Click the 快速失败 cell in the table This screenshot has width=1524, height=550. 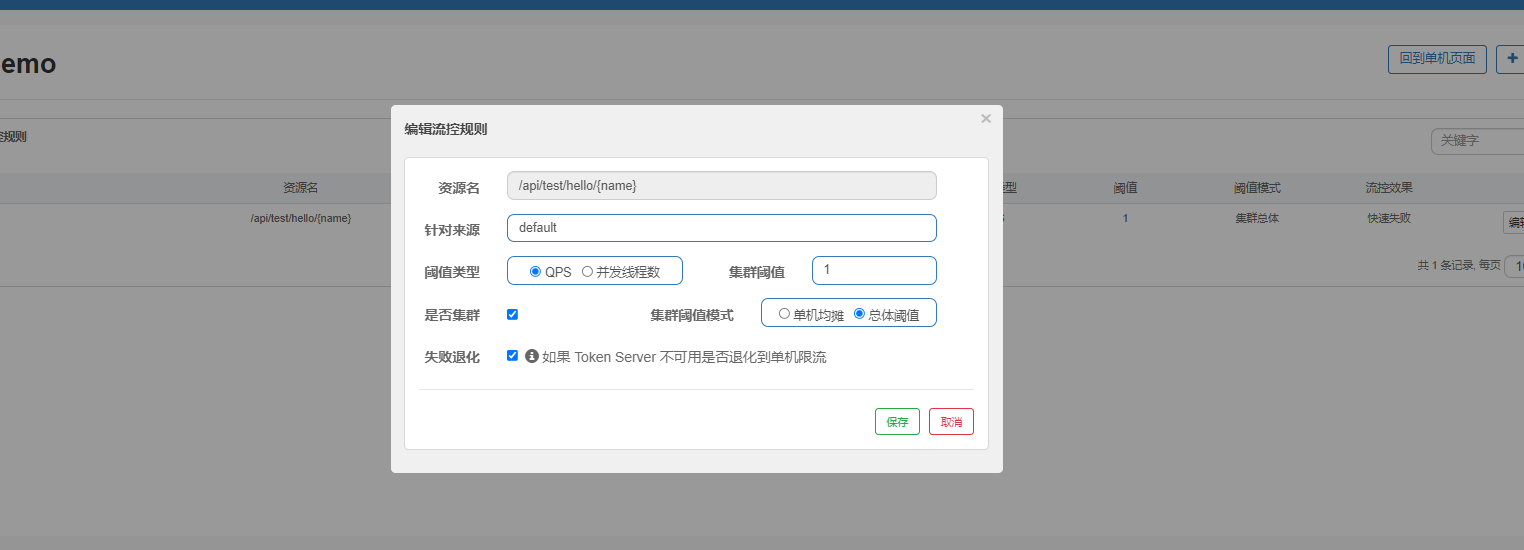click(x=1389, y=218)
